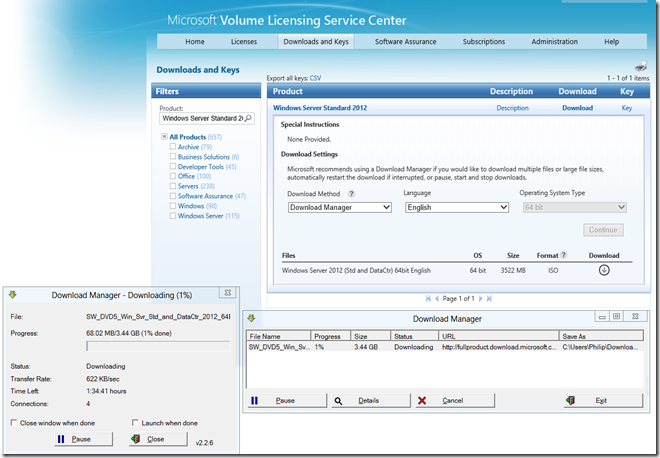Check the Developer Tools filter checkbox
Viewport: 660px width, 458px height.
coord(173,166)
